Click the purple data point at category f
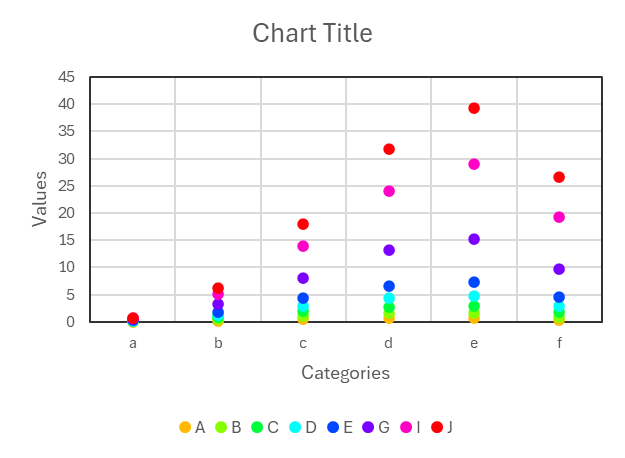The height and width of the screenshot is (458, 625). point(559,269)
